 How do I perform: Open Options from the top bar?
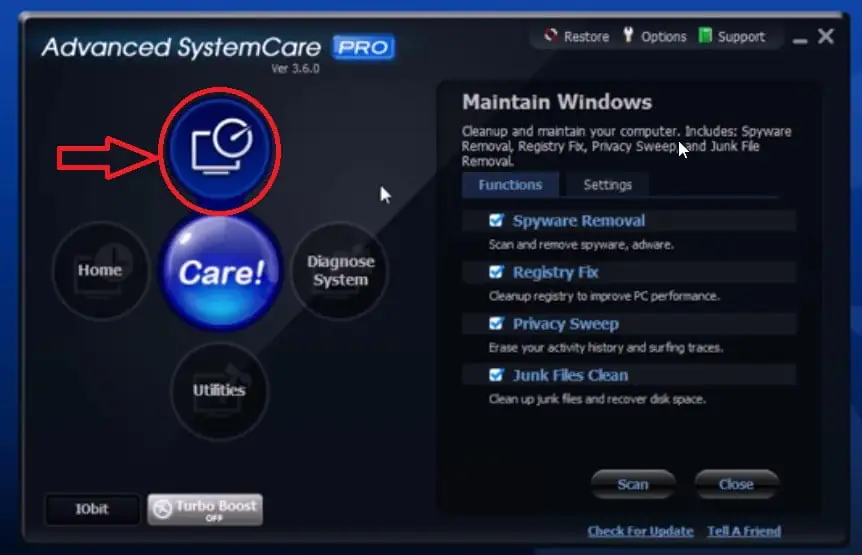pos(655,37)
